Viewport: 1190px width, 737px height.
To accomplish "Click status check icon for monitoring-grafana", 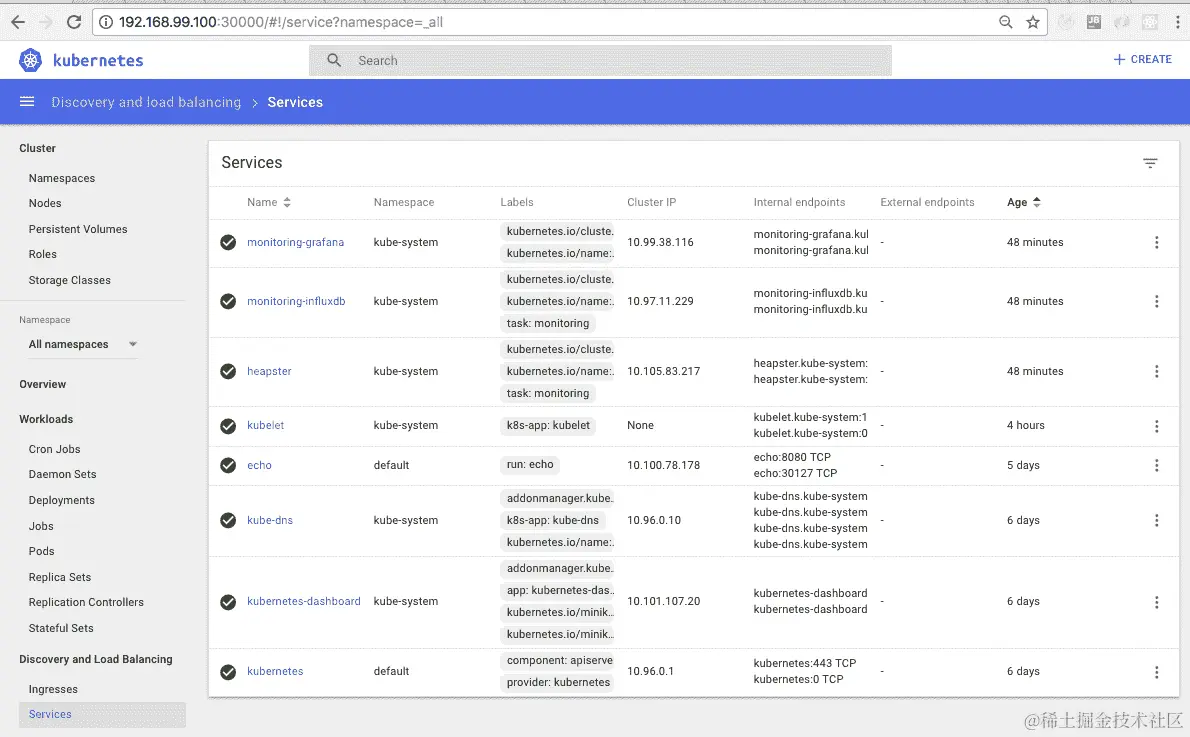I will point(228,242).
